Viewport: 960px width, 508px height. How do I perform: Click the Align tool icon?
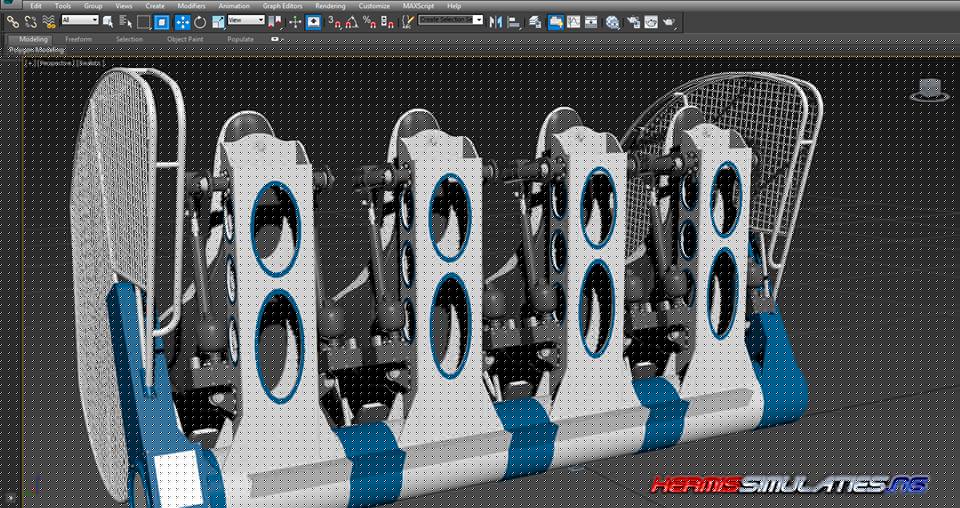(514, 23)
